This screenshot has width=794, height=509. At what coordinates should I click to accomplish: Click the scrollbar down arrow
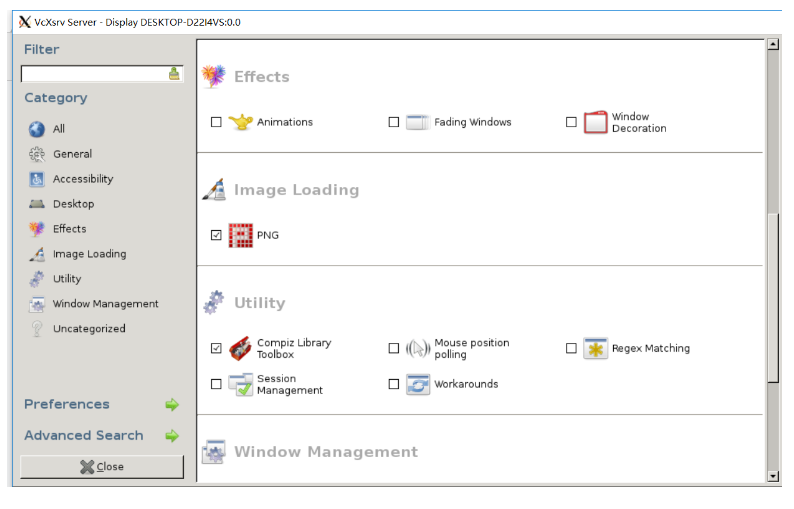coord(773,476)
